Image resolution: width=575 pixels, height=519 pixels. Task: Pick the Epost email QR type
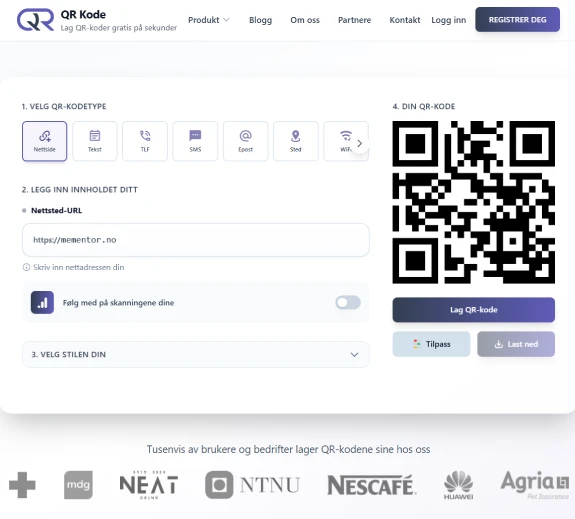tap(245, 141)
